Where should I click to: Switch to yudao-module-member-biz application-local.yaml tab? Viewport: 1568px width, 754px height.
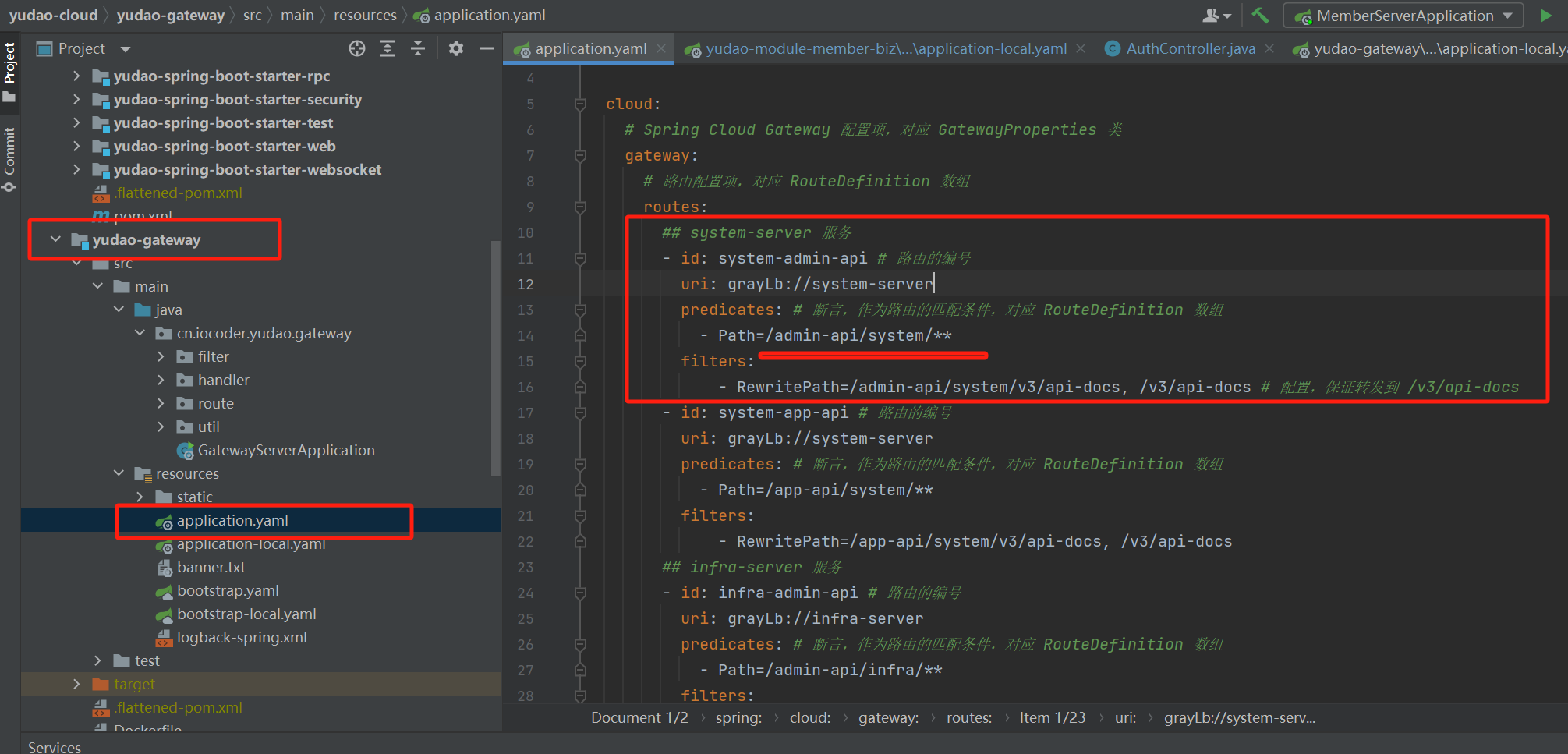[x=886, y=48]
